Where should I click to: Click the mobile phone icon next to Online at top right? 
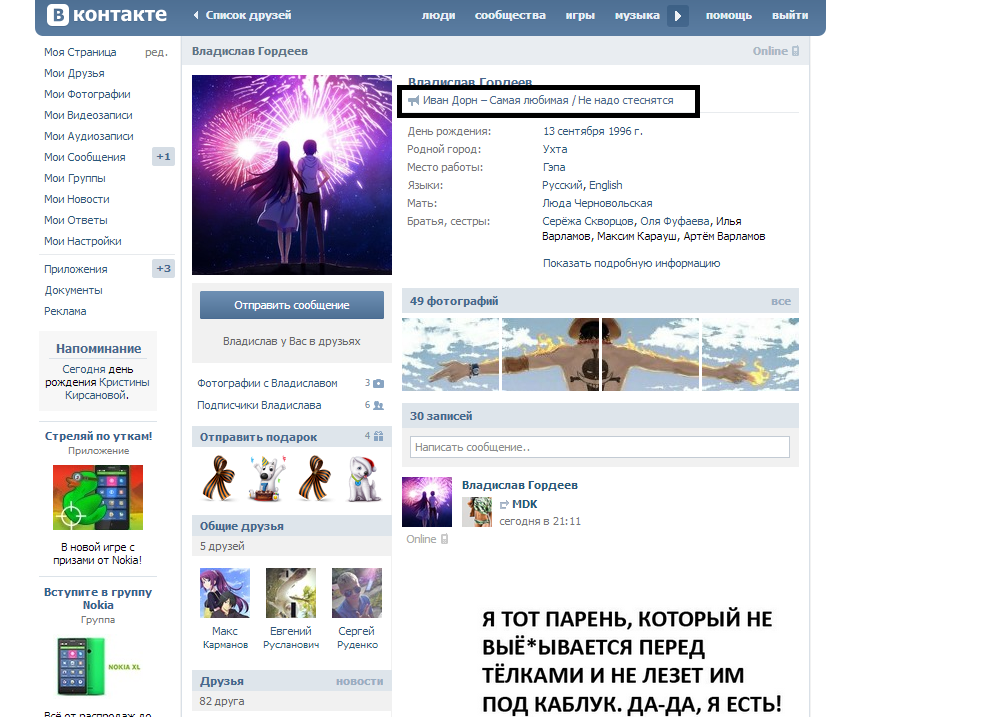click(x=795, y=51)
